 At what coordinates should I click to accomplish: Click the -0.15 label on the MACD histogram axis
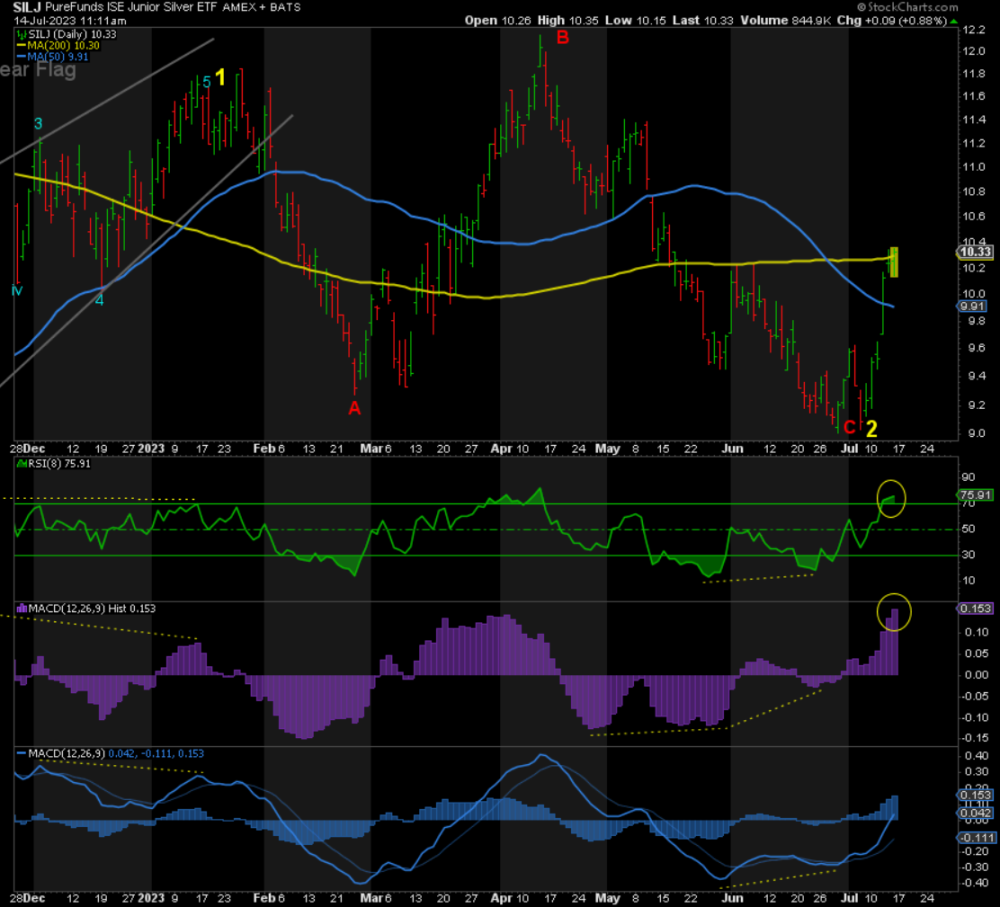pos(976,738)
